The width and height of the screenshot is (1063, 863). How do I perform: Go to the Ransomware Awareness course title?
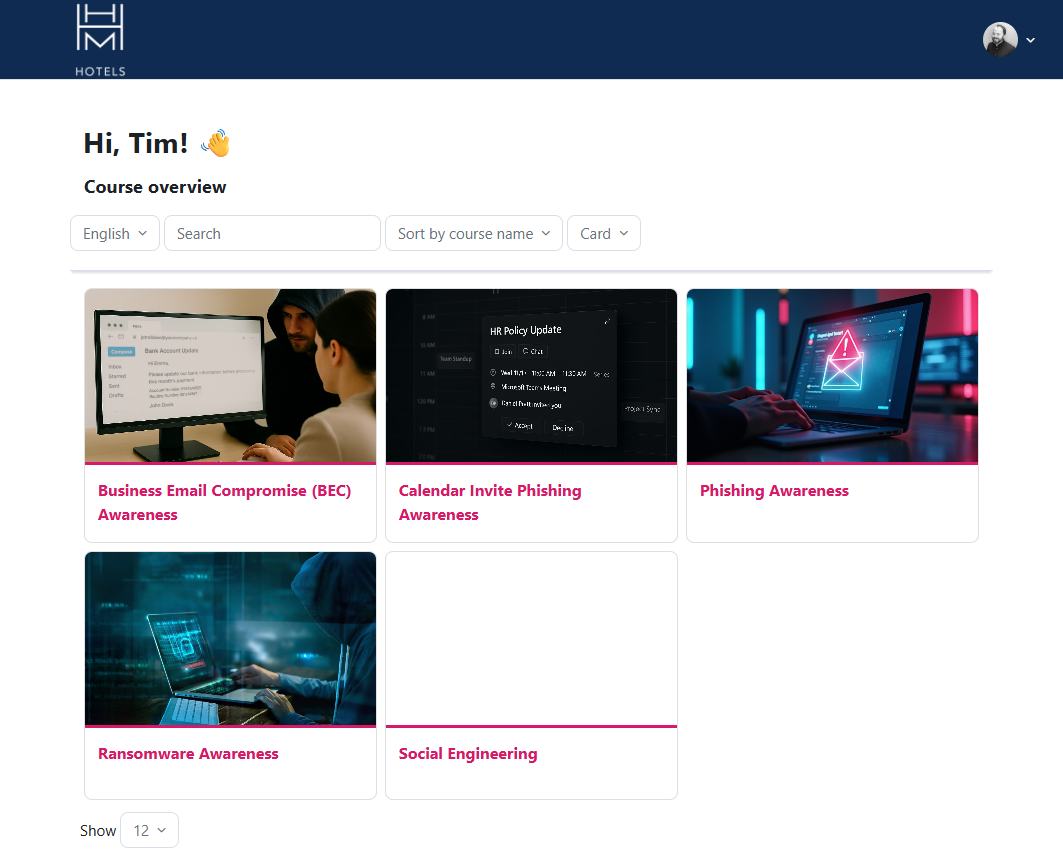(188, 754)
